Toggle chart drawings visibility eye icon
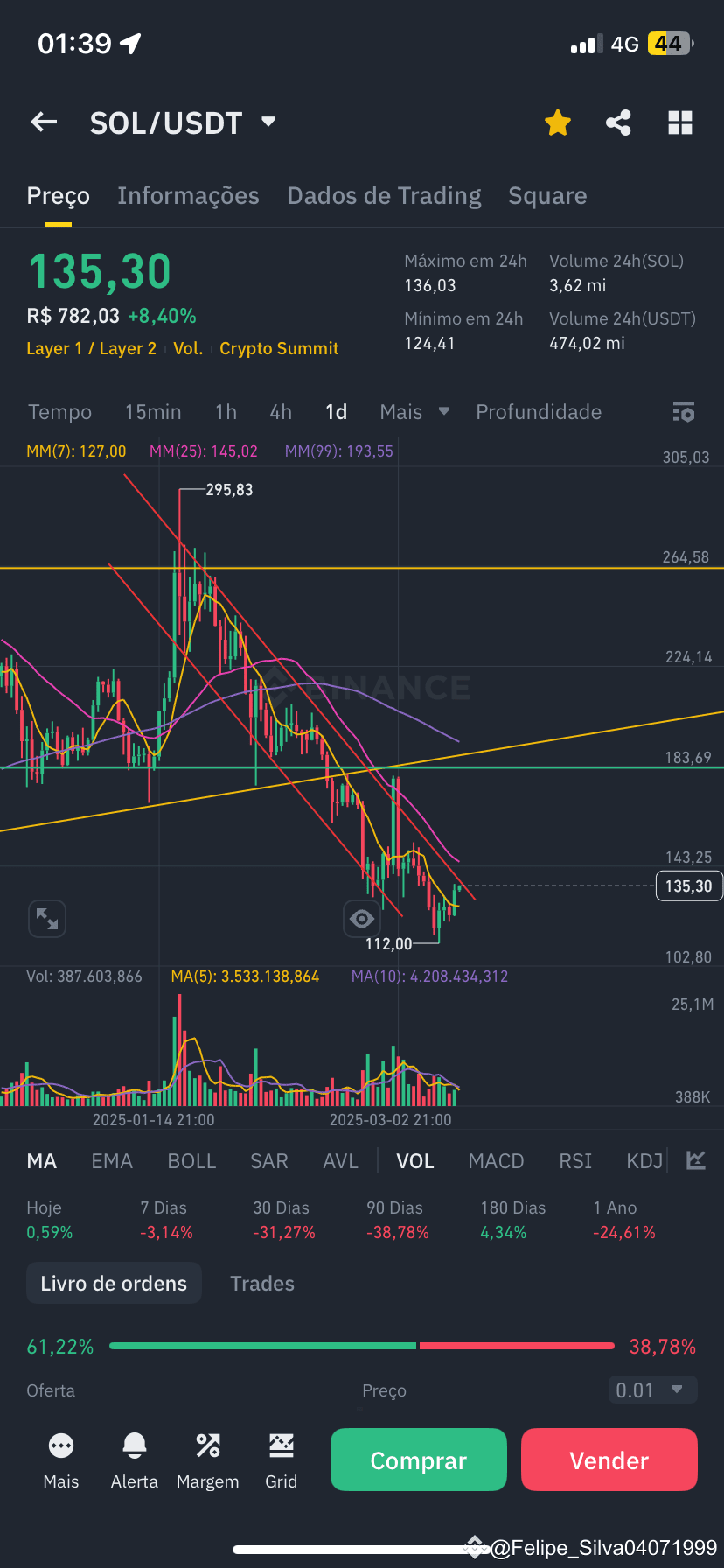 pos(361,918)
